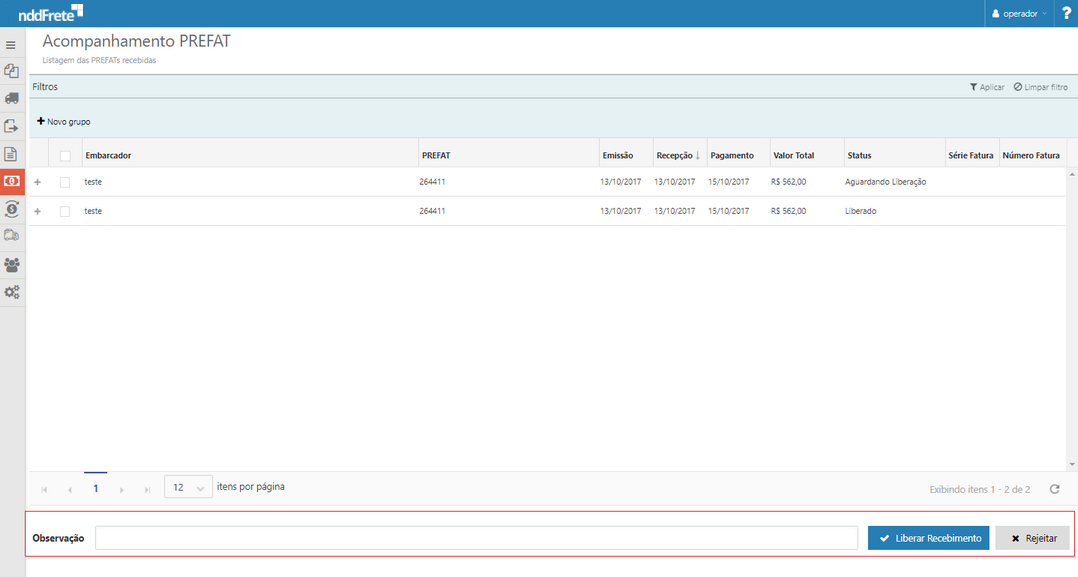This screenshot has height=577, width=1078.
Task: Expand the Liberado row with plus sign
Action: 38,211
